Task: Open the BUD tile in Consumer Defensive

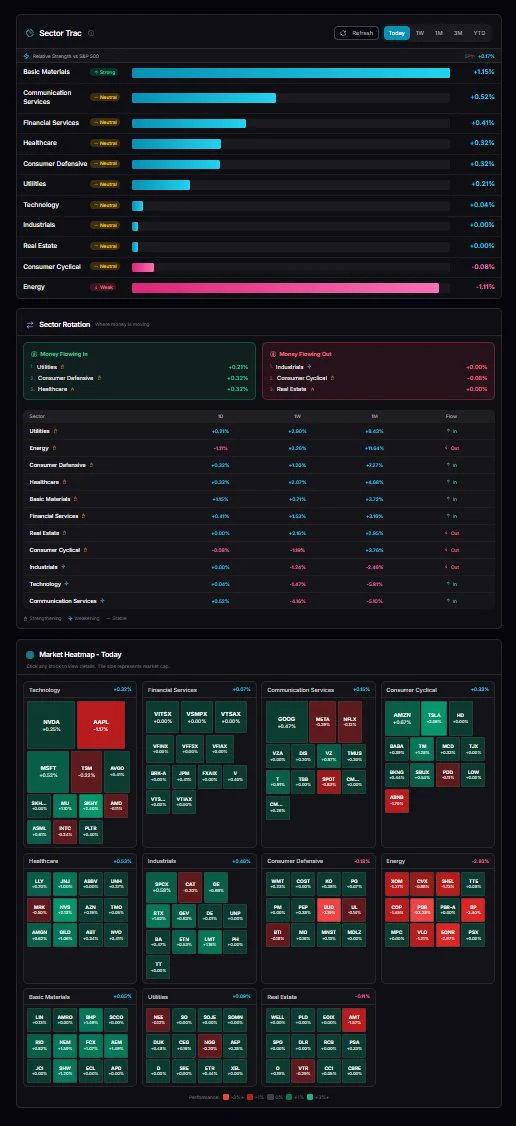Action: click(x=329, y=909)
